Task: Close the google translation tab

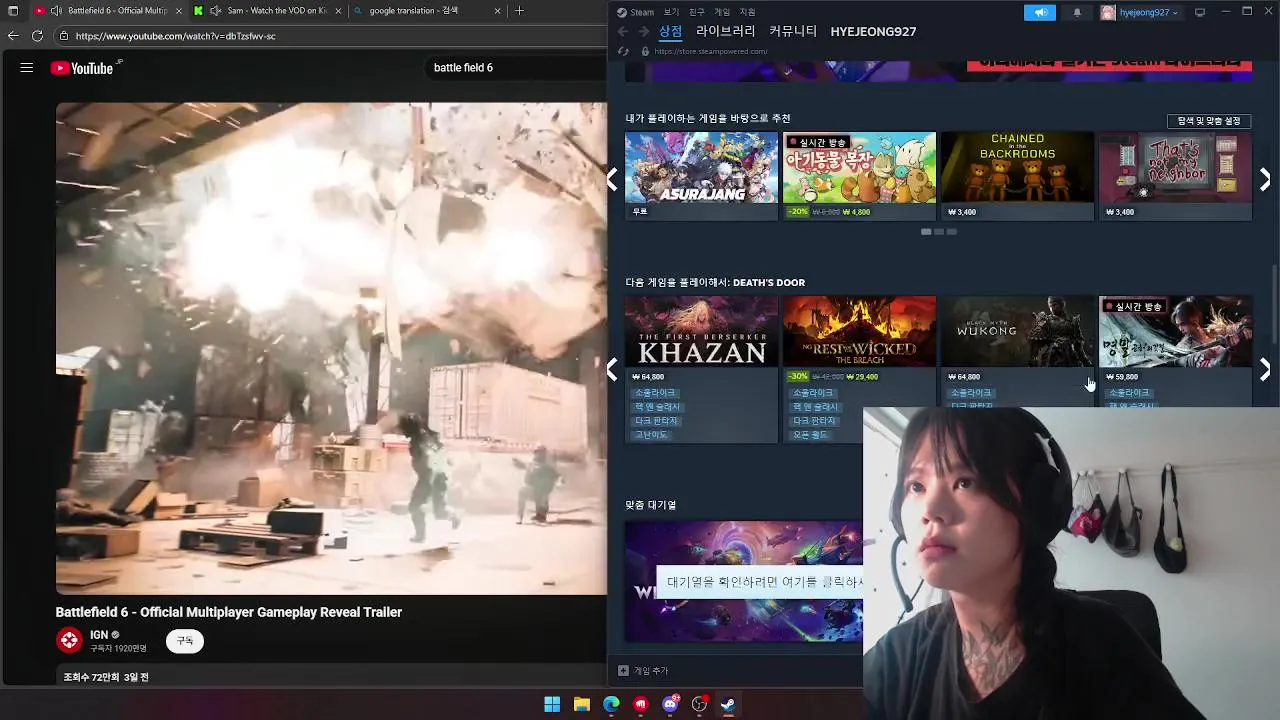Action: (497, 11)
